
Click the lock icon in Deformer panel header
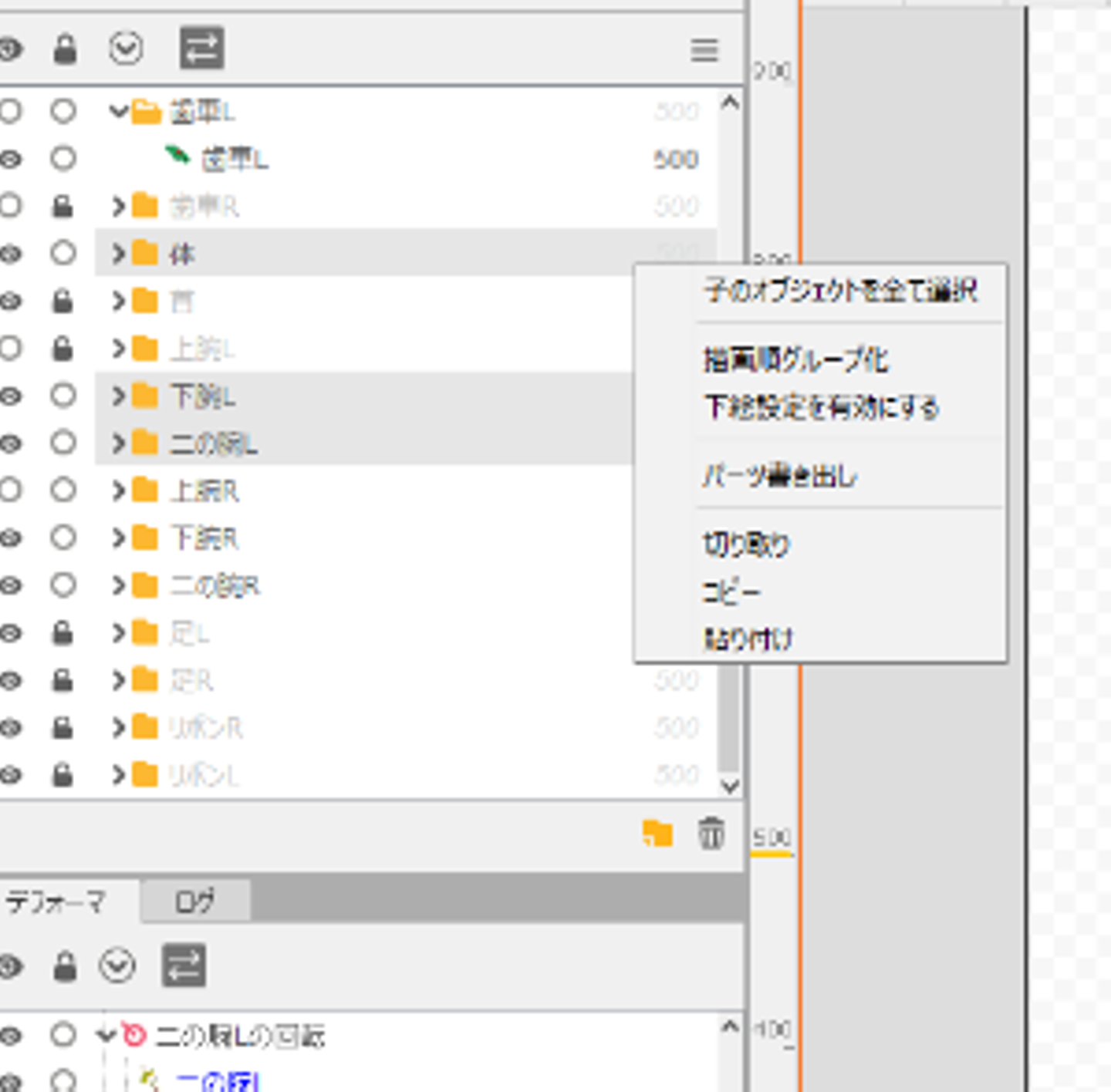[65, 966]
